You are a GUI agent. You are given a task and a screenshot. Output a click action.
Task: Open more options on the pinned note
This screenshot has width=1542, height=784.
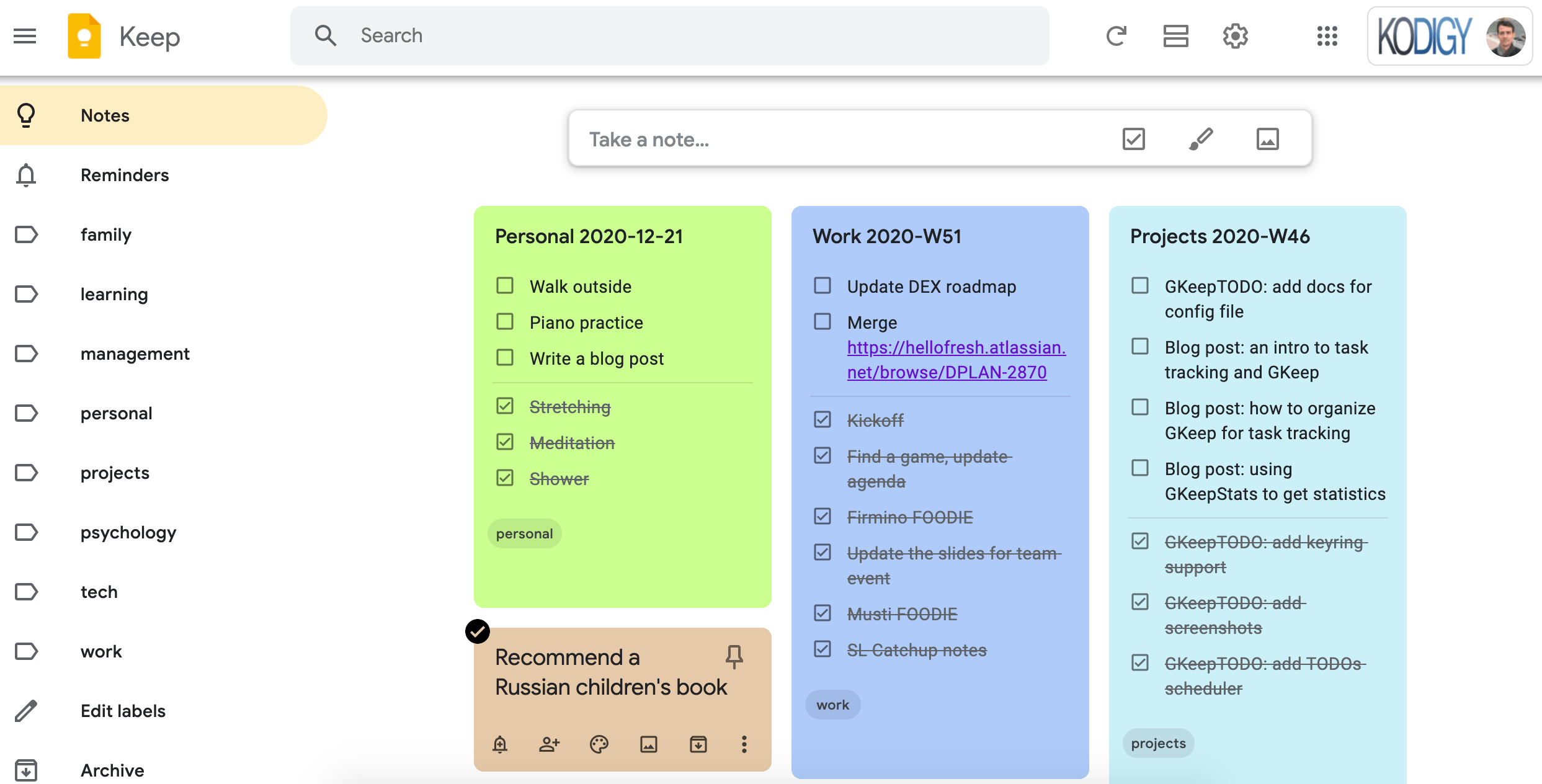coord(743,744)
